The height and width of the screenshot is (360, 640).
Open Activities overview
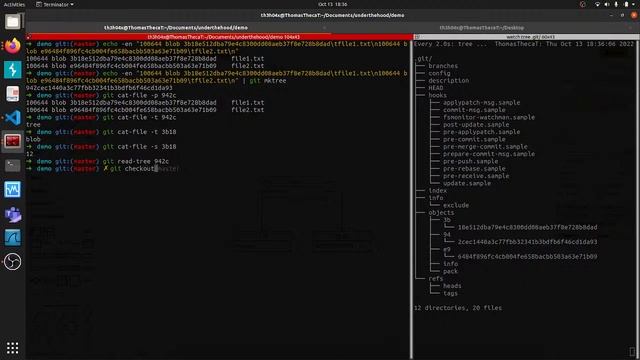[x=14, y=4]
